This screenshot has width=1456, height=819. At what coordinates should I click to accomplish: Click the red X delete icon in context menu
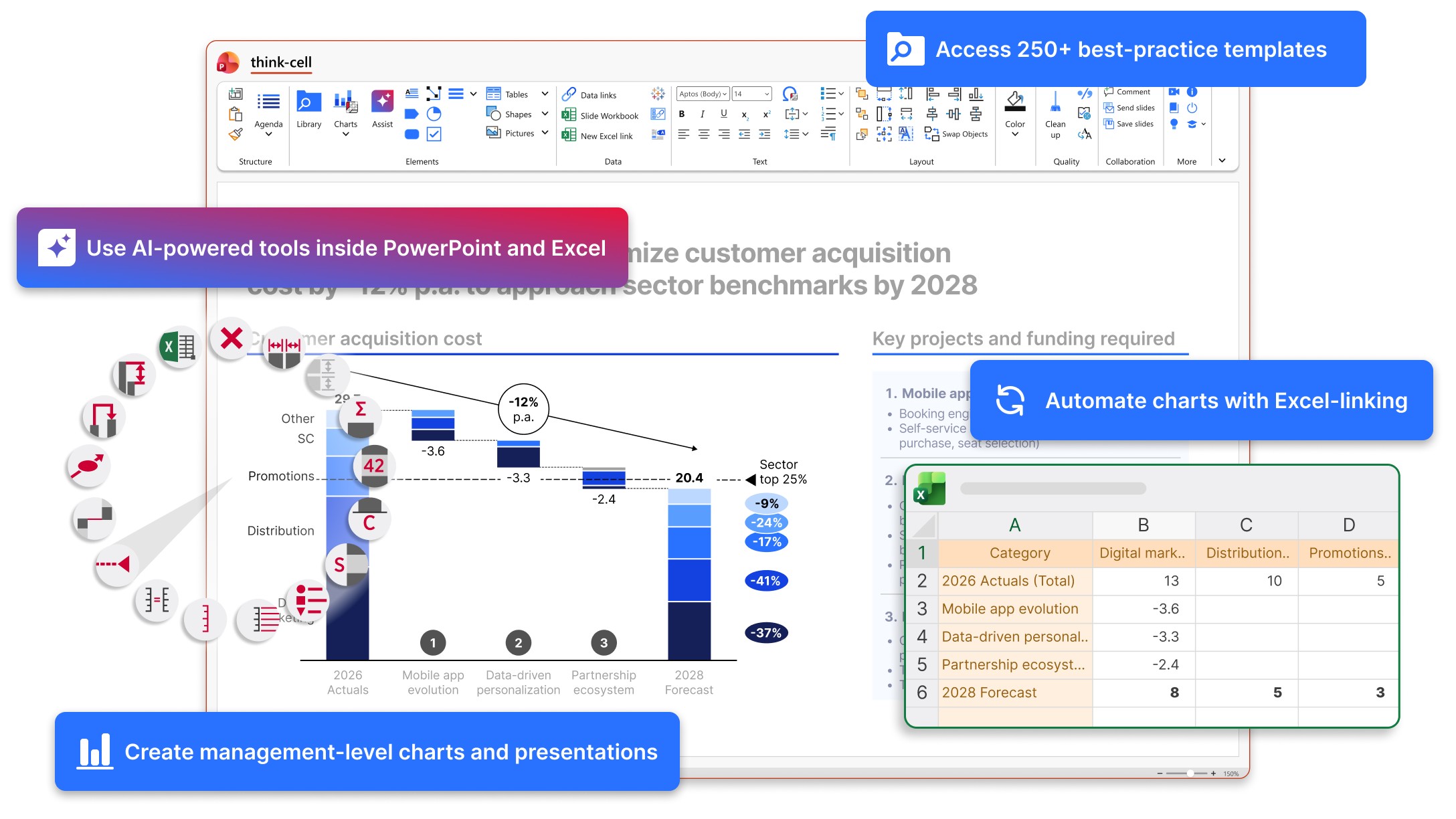232,339
